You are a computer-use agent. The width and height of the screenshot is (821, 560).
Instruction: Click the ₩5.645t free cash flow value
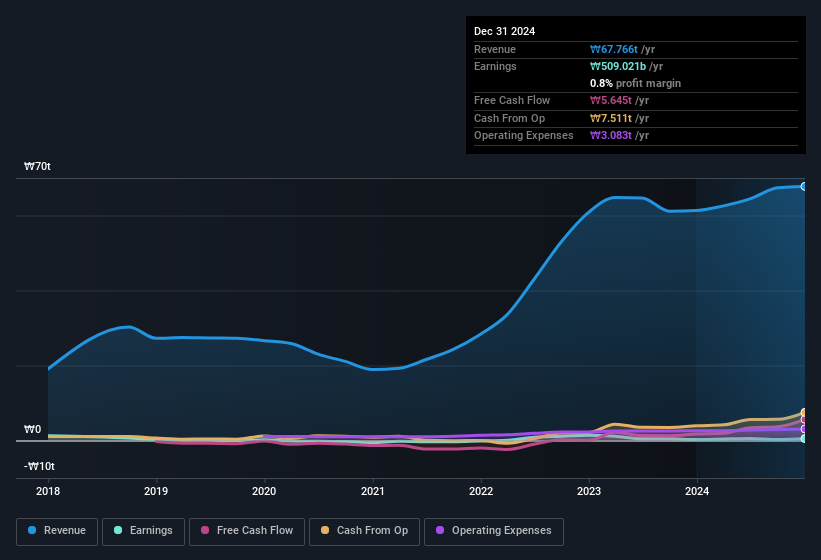click(611, 100)
